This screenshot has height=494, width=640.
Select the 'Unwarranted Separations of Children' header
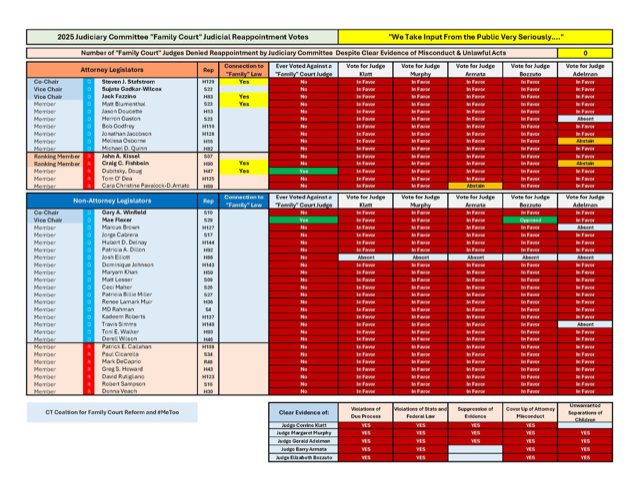click(x=585, y=412)
